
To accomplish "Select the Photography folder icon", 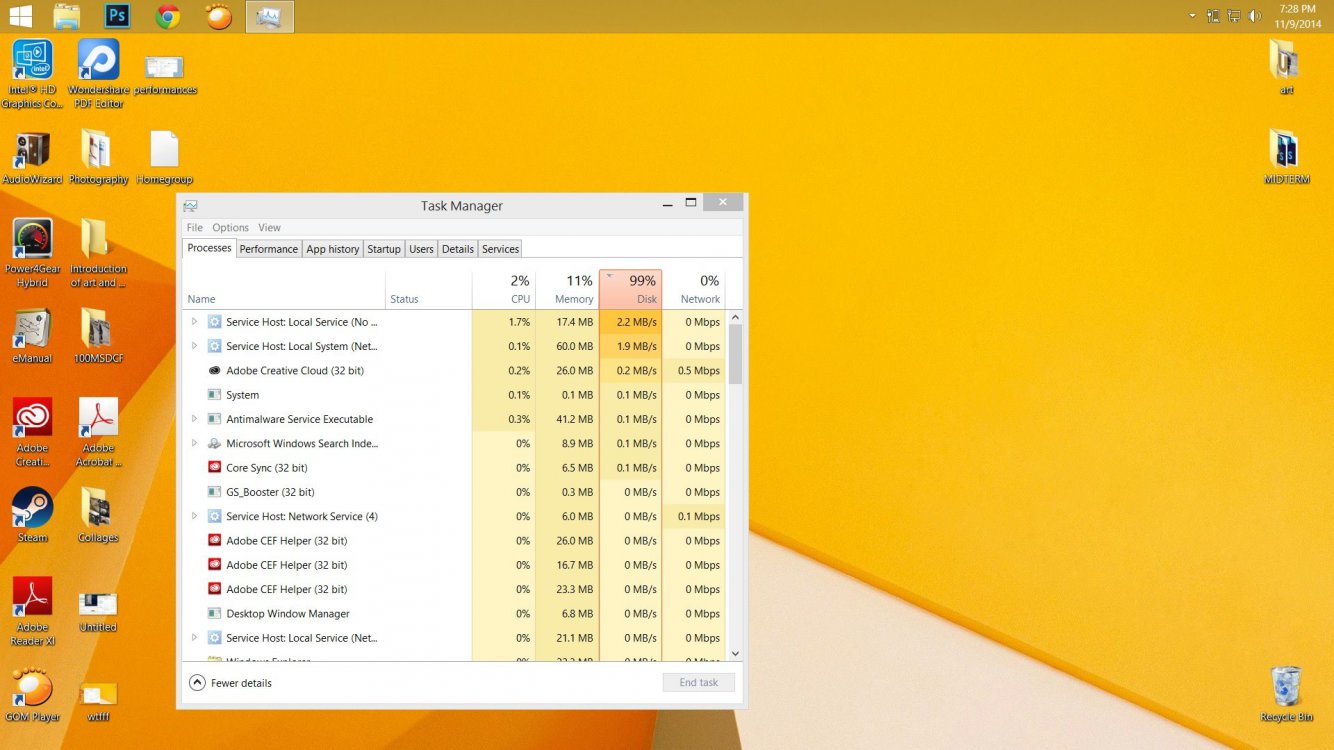I will [98, 158].
